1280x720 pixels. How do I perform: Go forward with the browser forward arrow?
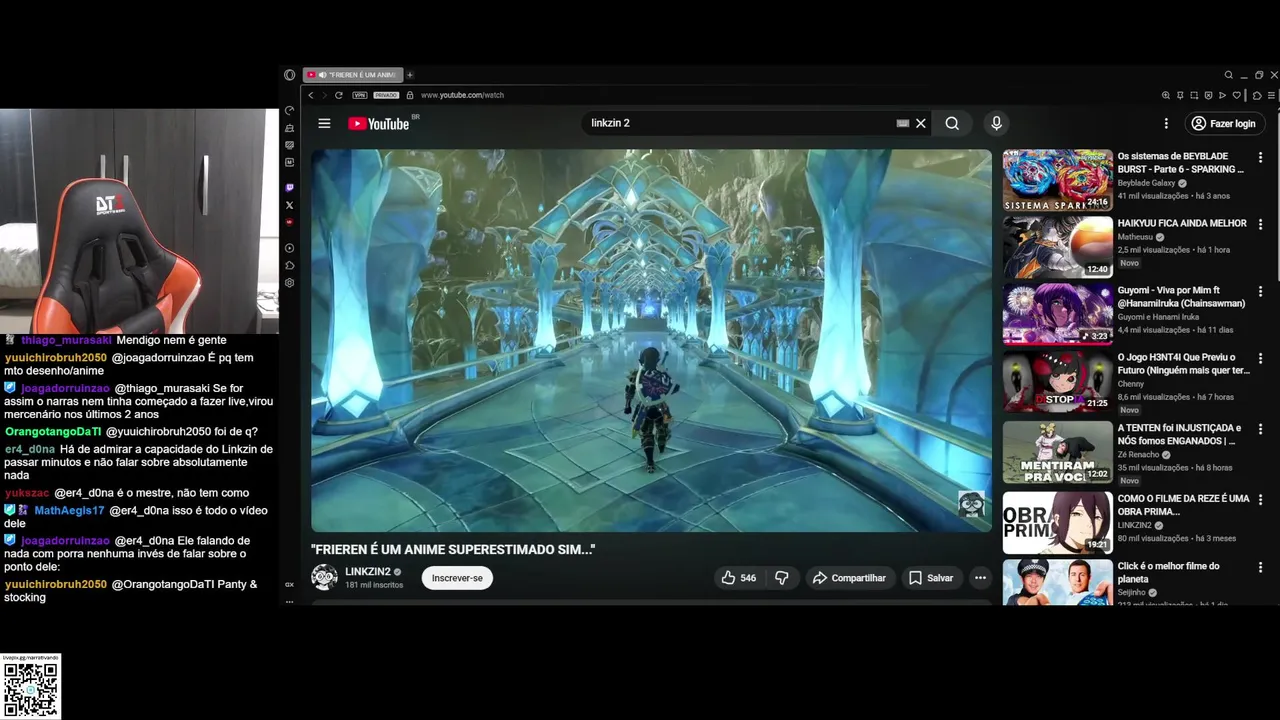(x=324, y=95)
